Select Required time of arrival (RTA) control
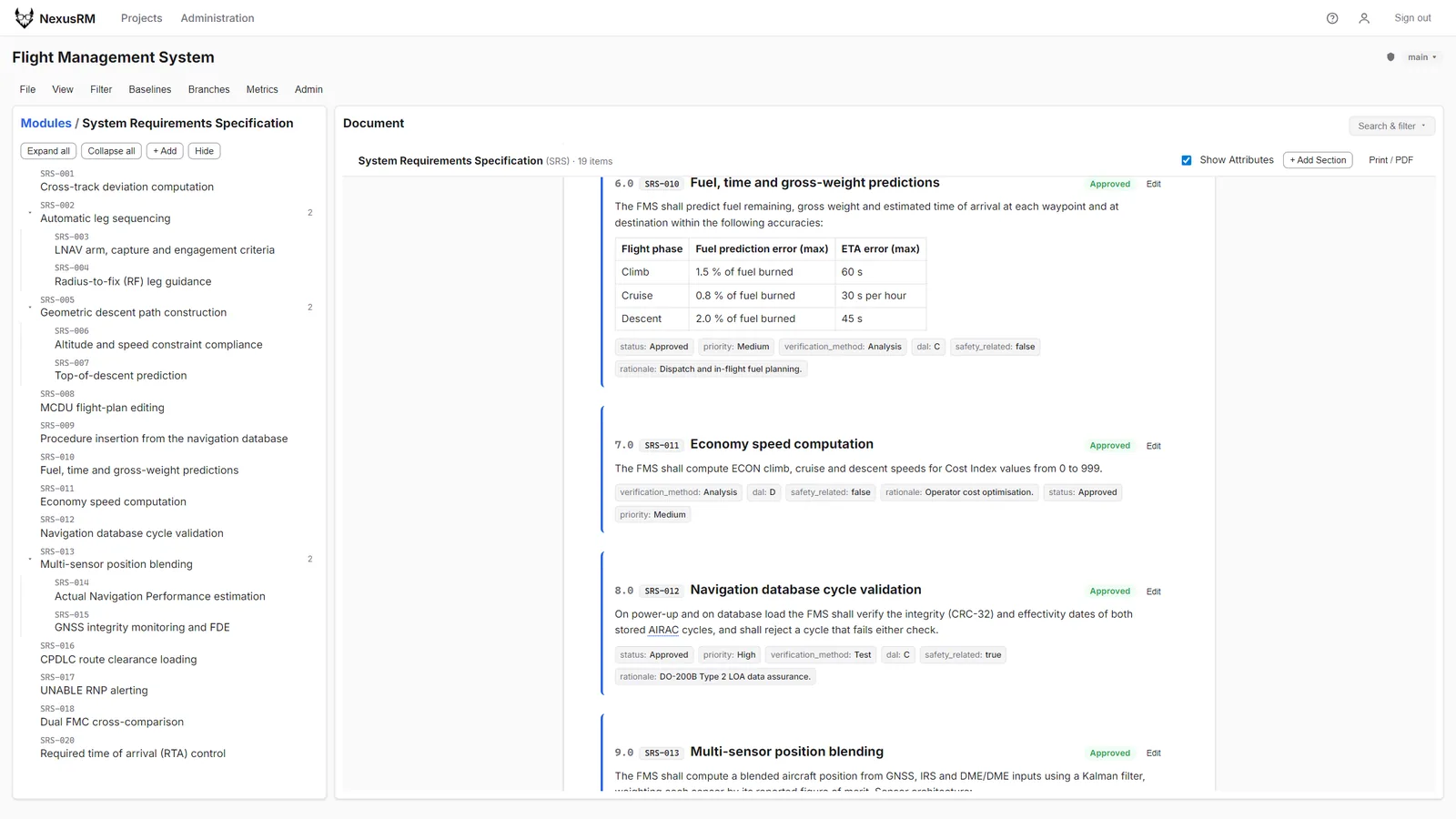 133,747
